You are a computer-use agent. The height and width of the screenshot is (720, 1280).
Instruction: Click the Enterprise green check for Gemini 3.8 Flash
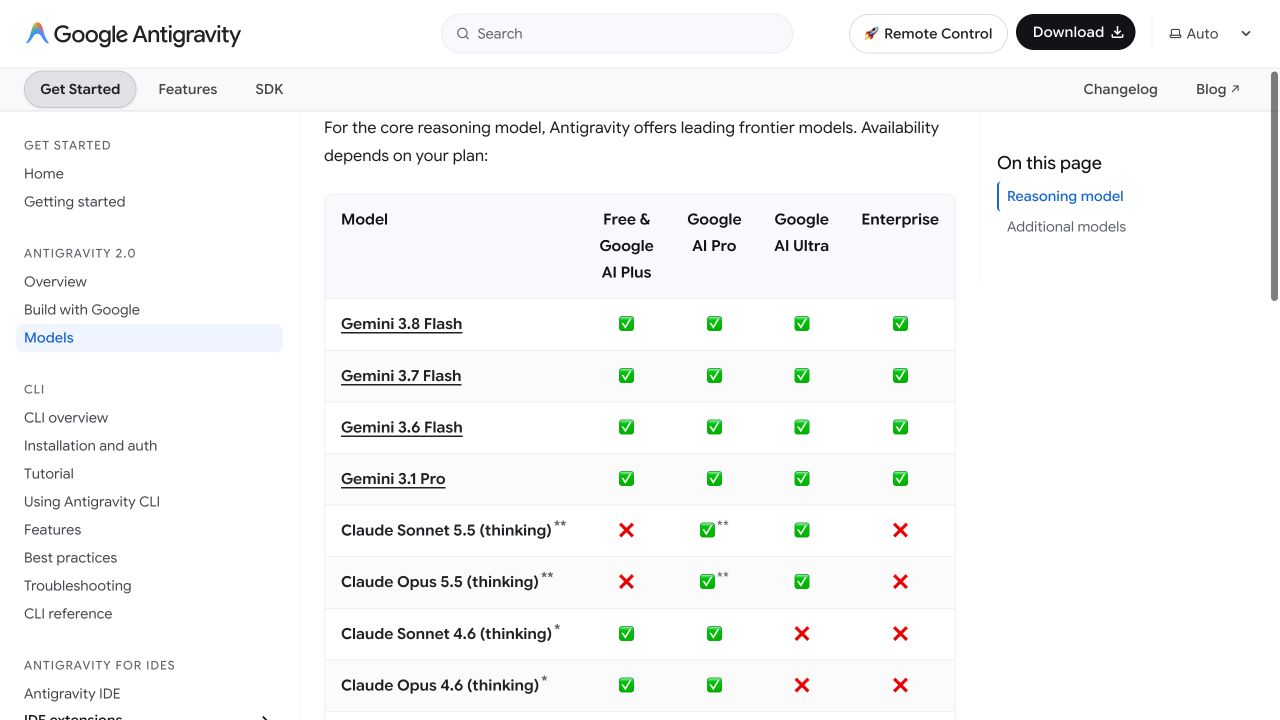pos(900,324)
